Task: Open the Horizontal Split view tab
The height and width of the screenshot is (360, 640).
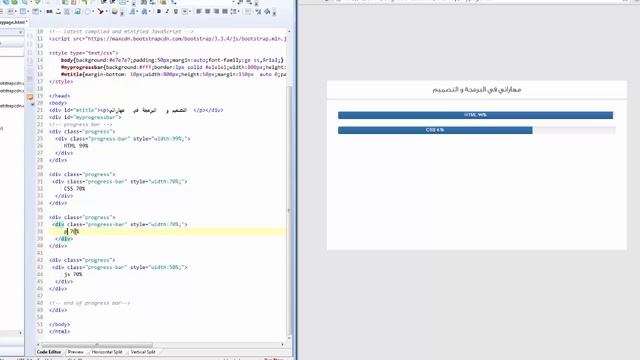Action: pyautogui.click(x=107, y=352)
